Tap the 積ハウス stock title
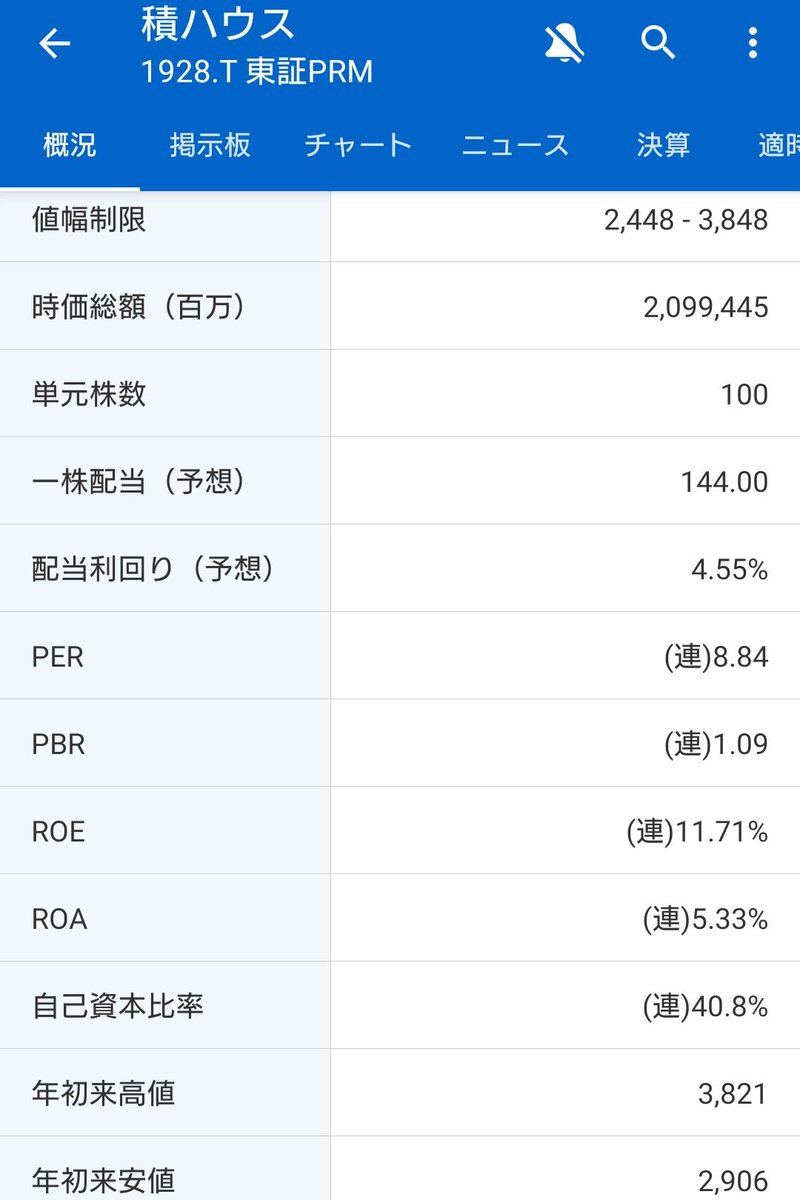 point(219,24)
